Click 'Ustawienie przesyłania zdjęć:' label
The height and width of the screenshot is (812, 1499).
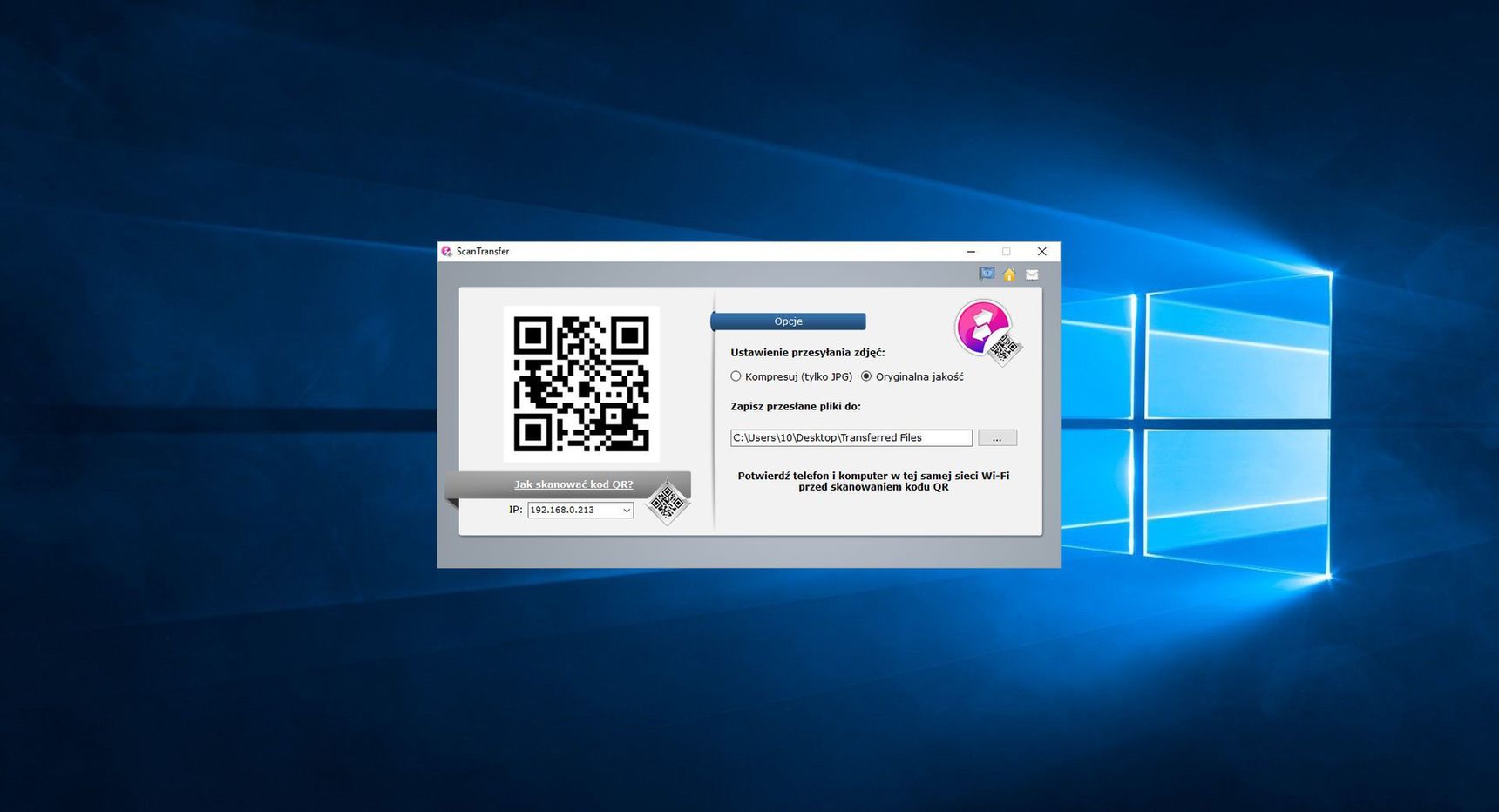point(808,353)
